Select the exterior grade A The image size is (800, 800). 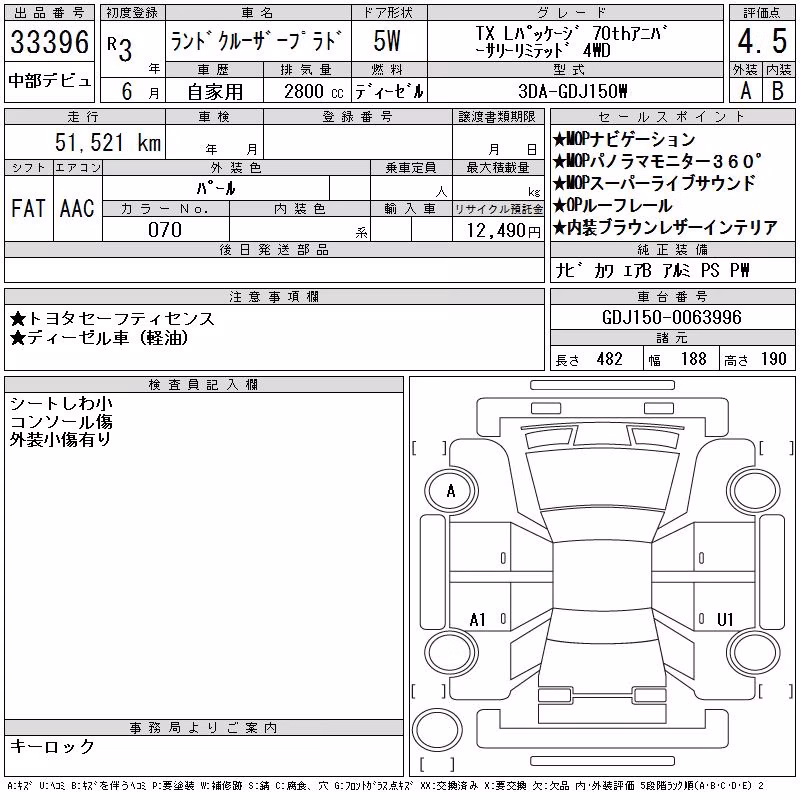click(x=745, y=91)
